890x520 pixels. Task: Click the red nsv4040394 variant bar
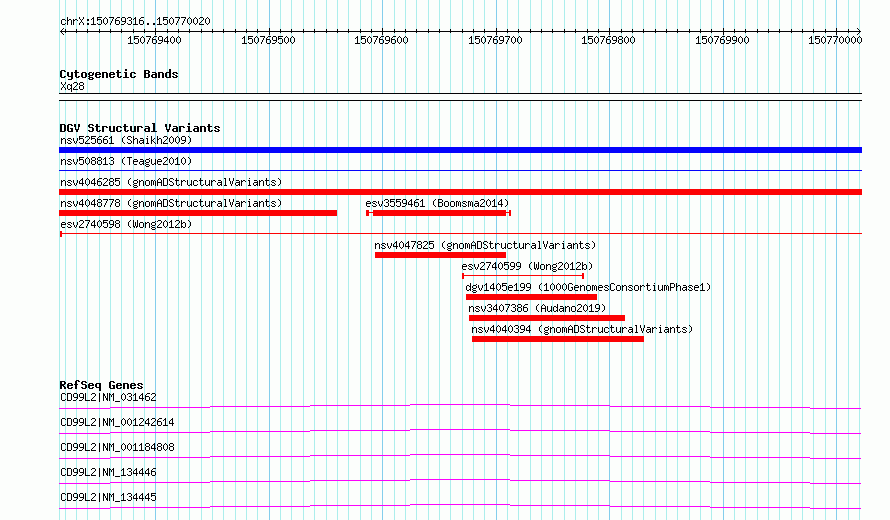click(x=558, y=339)
